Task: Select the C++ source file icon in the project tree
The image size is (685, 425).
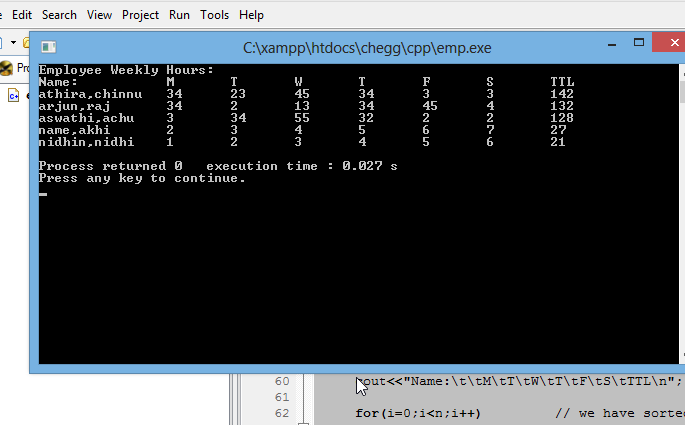Action: tap(14, 95)
